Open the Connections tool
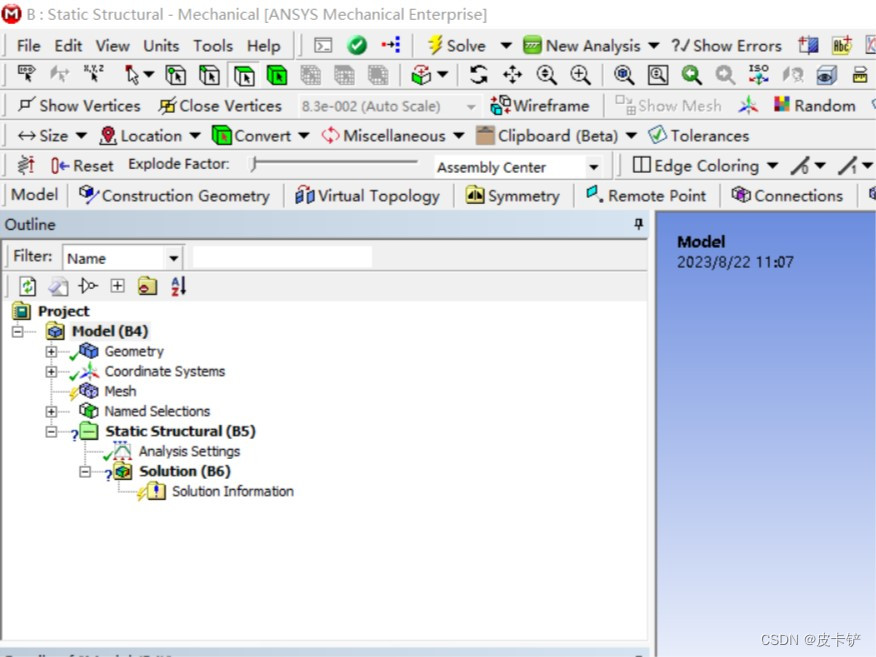This screenshot has height=657, width=876. coord(787,195)
